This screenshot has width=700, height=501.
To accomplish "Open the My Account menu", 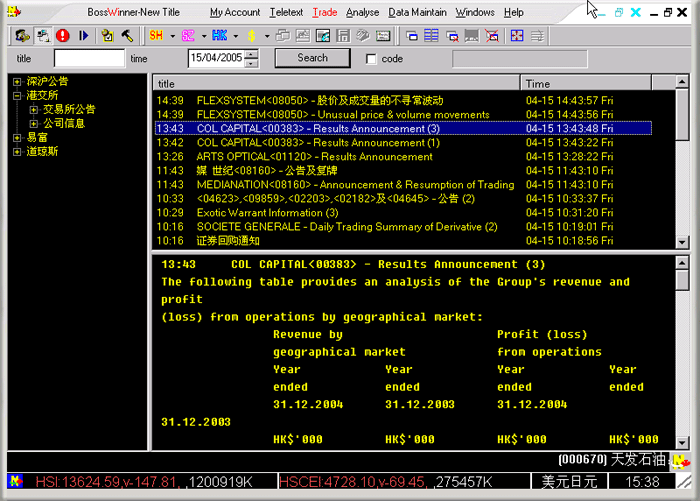I will point(235,13).
